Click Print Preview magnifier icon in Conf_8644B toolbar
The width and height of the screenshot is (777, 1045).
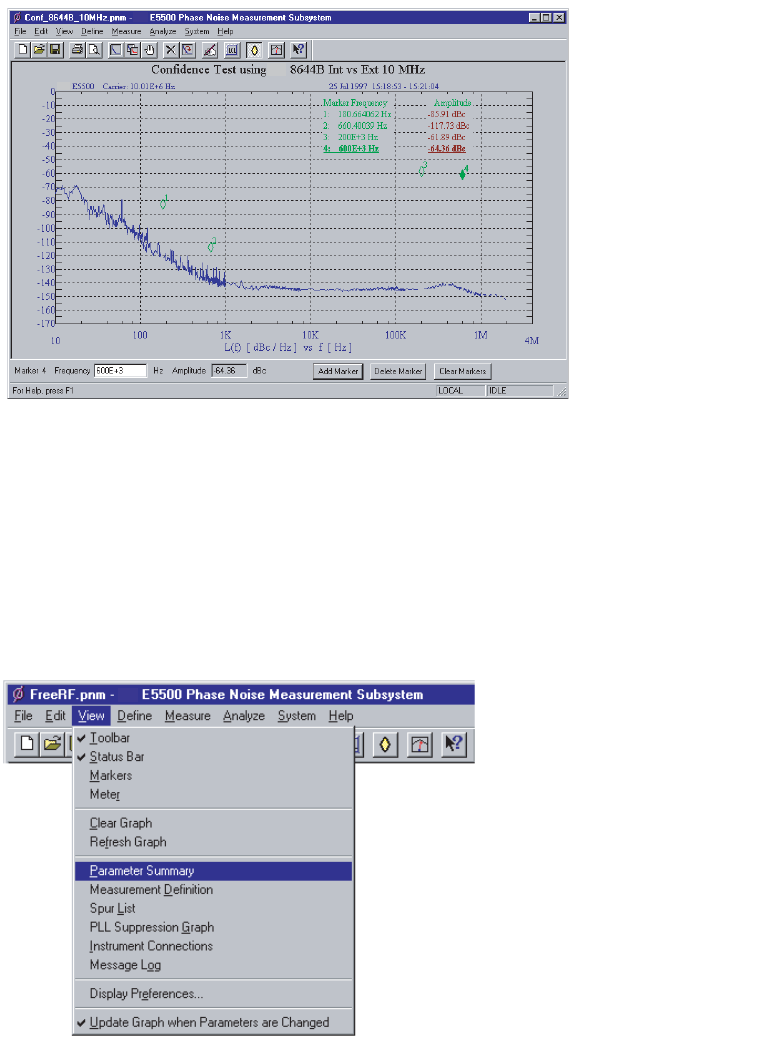(94, 49)
